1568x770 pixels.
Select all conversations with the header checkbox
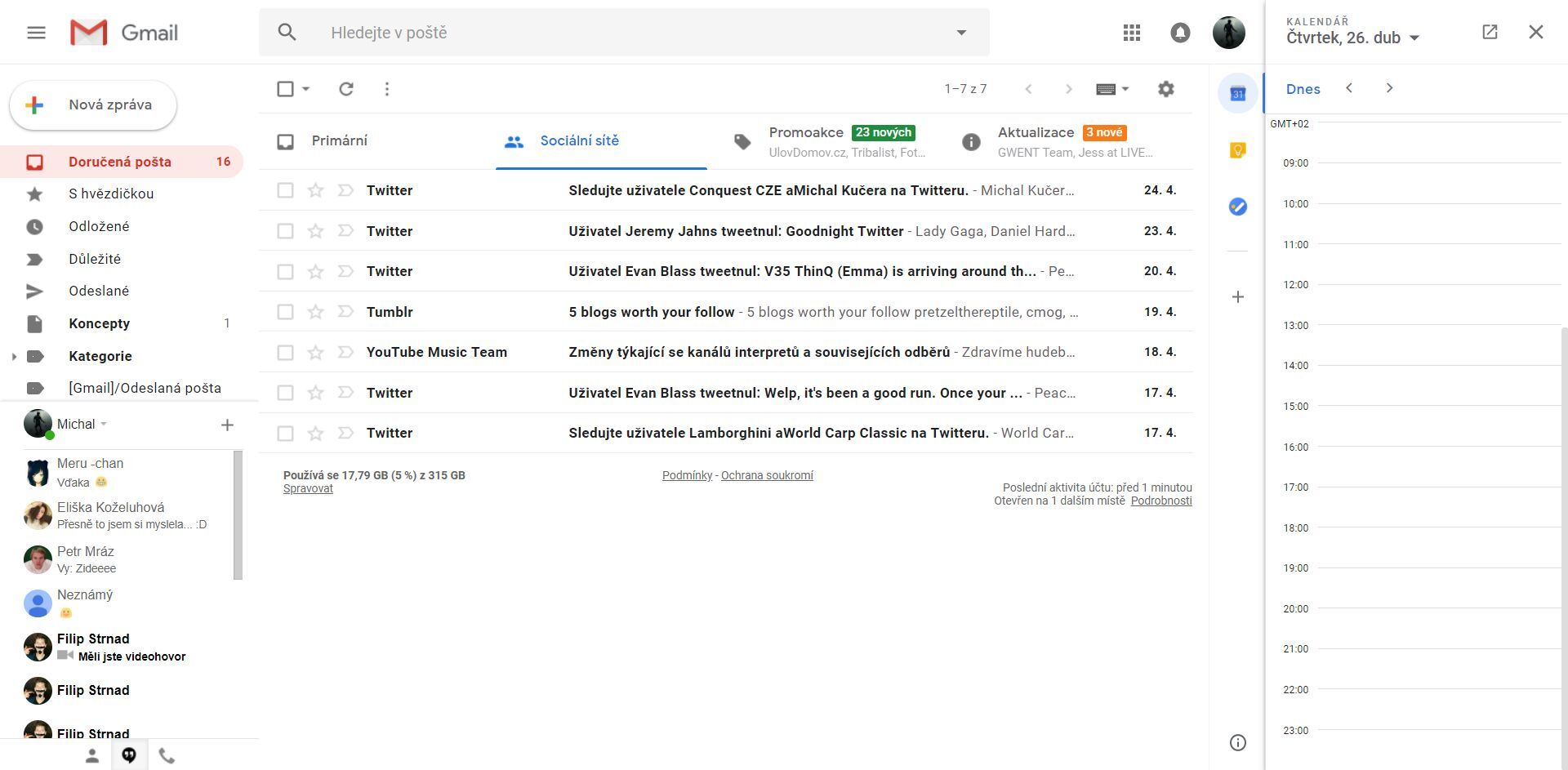(x=283, y=88)
